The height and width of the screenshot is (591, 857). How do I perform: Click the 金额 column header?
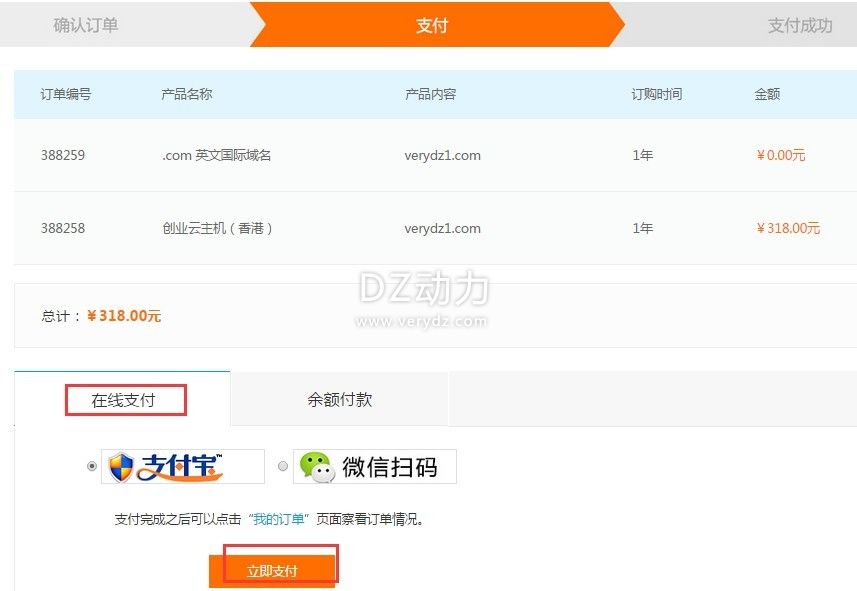tap(767, 94)
